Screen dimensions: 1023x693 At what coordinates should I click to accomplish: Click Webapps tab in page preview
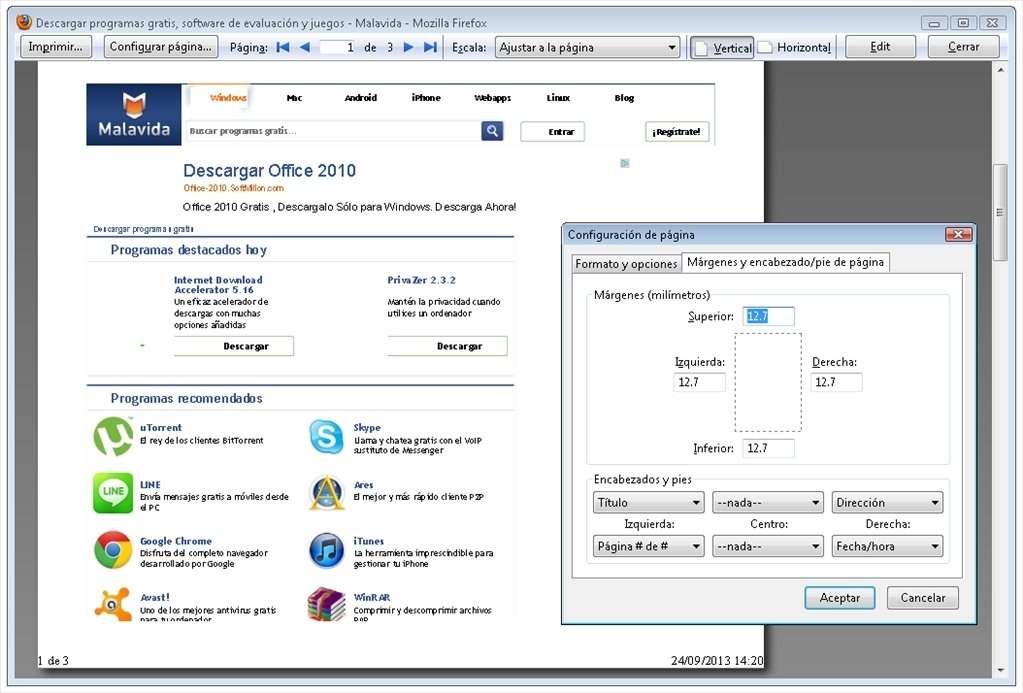pyautogui.click(x=493, y=98)
